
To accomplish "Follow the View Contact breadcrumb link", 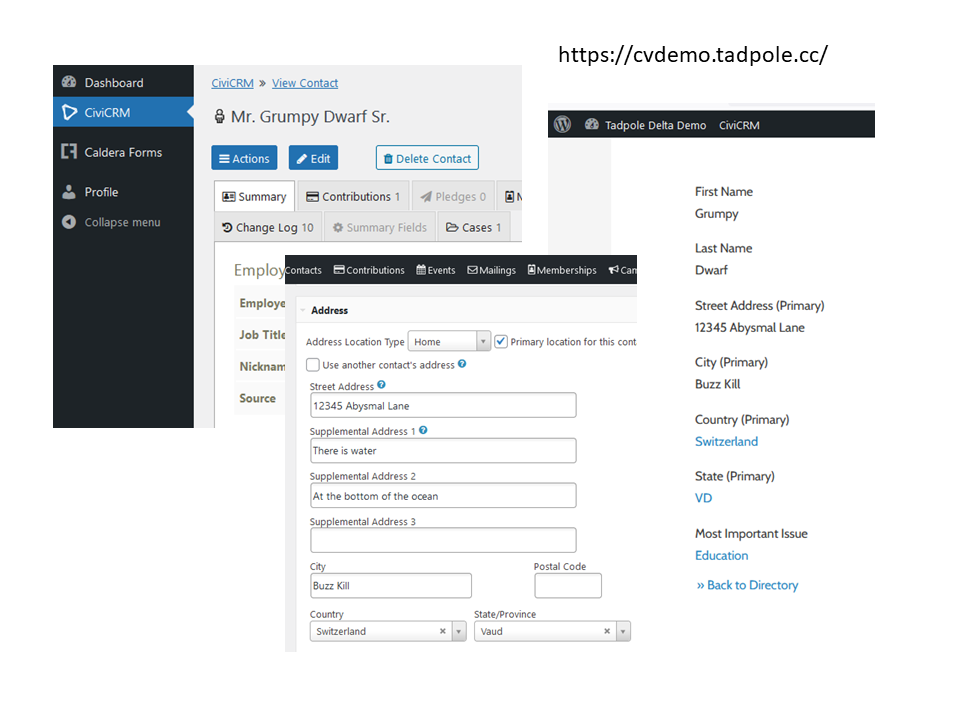I will pos(305,83).
